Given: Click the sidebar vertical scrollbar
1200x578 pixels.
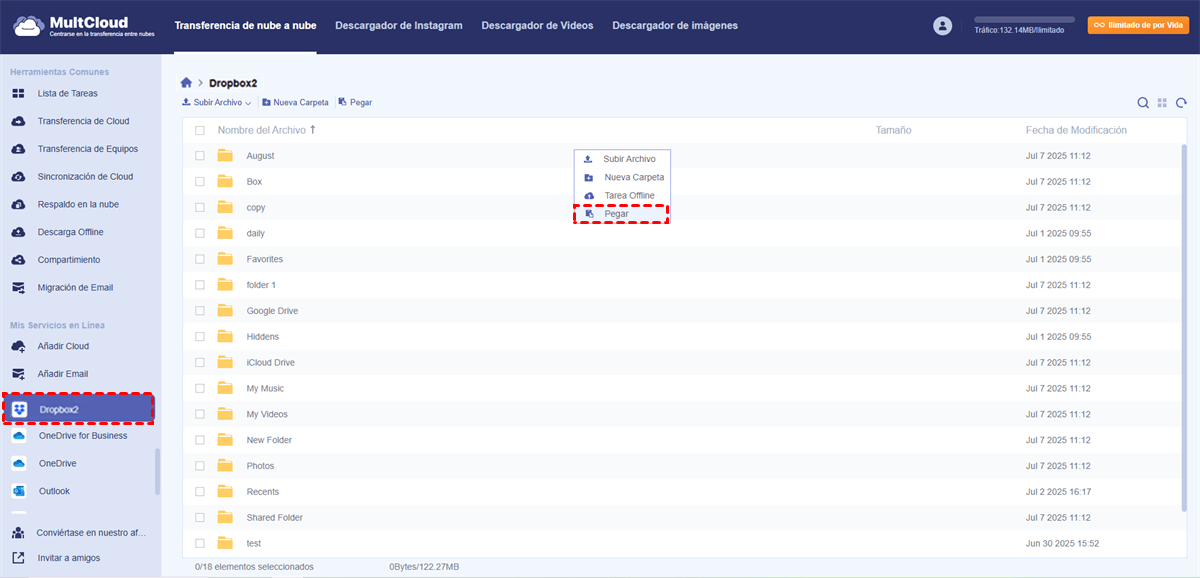Looking at the screenshot, I should coord(156,471).
